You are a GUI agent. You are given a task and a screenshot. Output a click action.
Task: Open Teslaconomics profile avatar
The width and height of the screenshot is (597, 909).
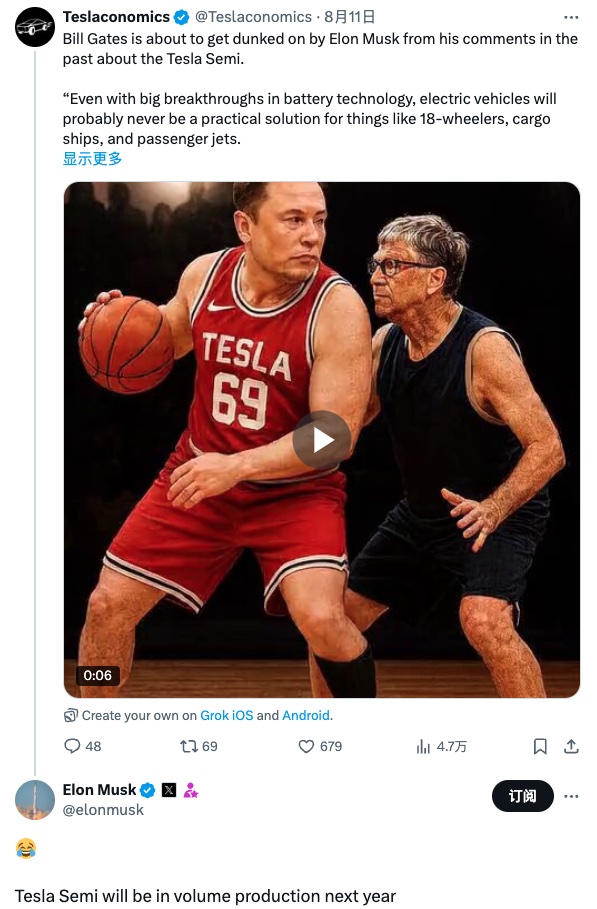coord(35,27)
